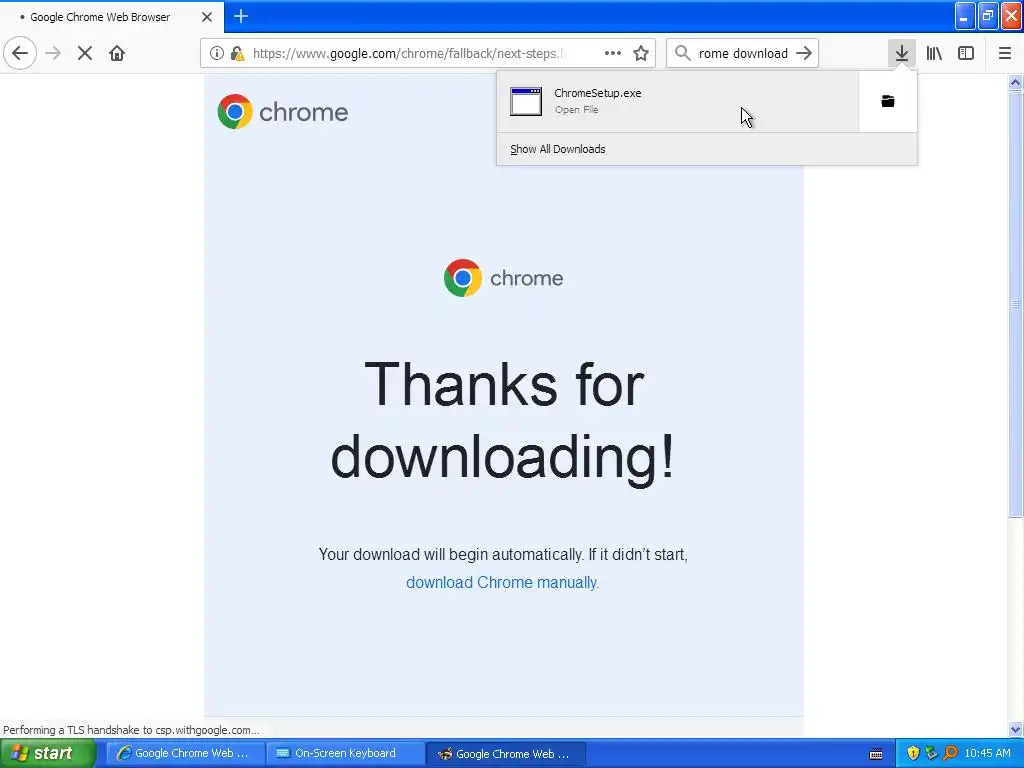Click the scrollbar up arrow

click(x=1015, y=82)
